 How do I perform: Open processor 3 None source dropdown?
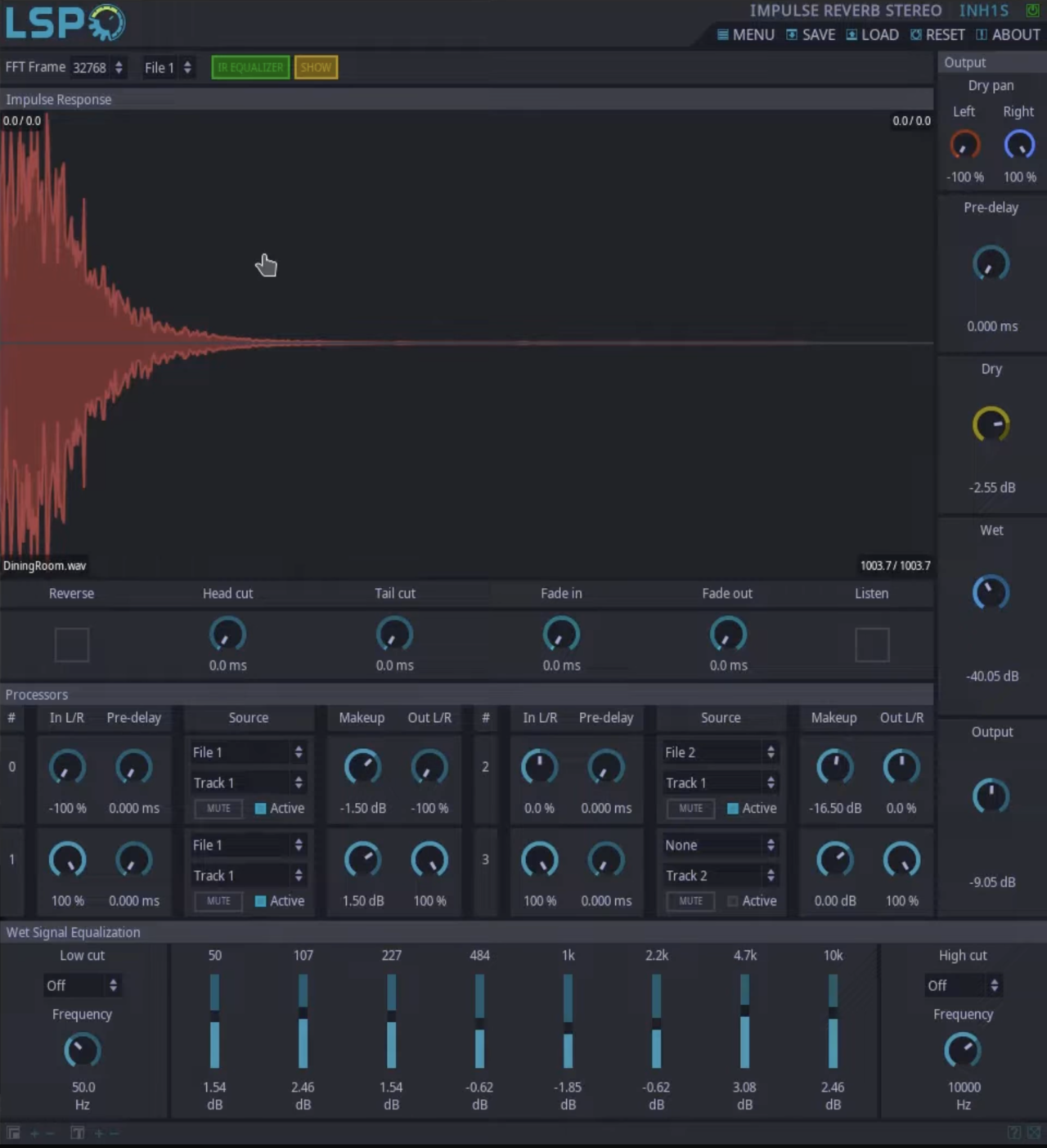tap(720, 845)
